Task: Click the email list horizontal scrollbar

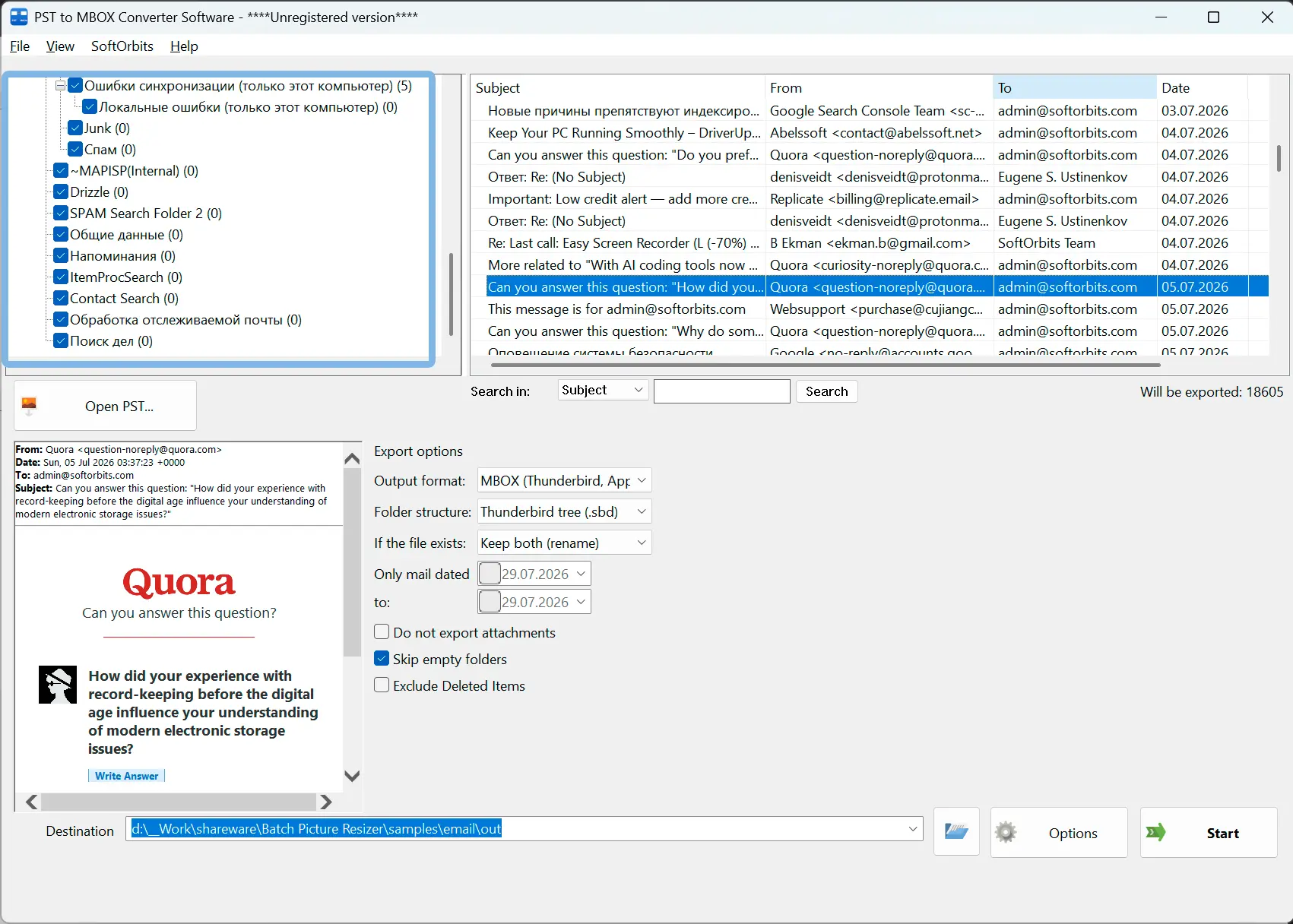Action: coord(826,365)
